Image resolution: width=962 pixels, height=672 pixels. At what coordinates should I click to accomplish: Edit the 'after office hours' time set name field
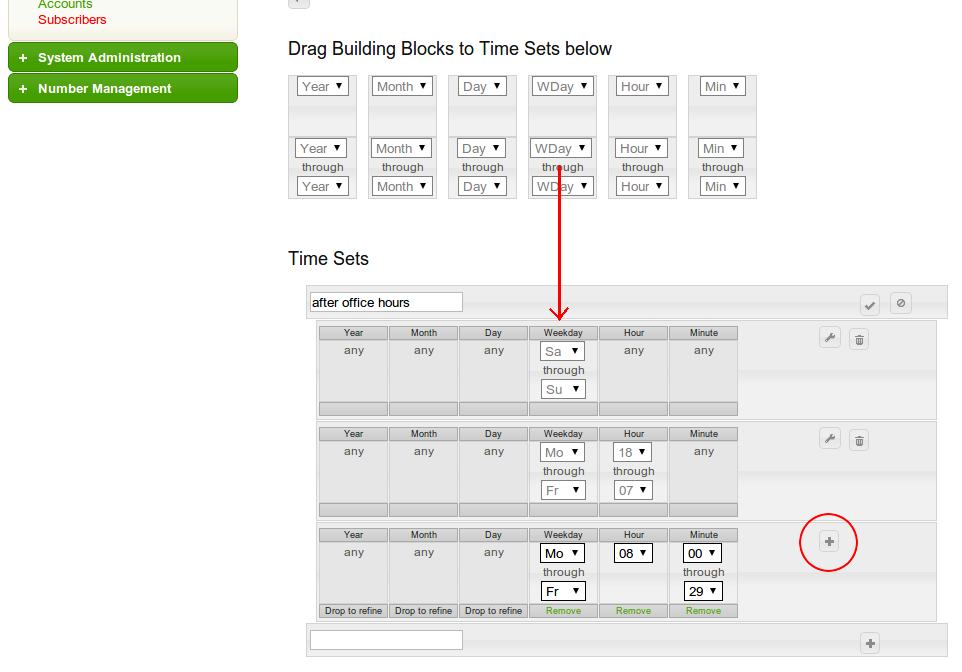click(387, 303)
